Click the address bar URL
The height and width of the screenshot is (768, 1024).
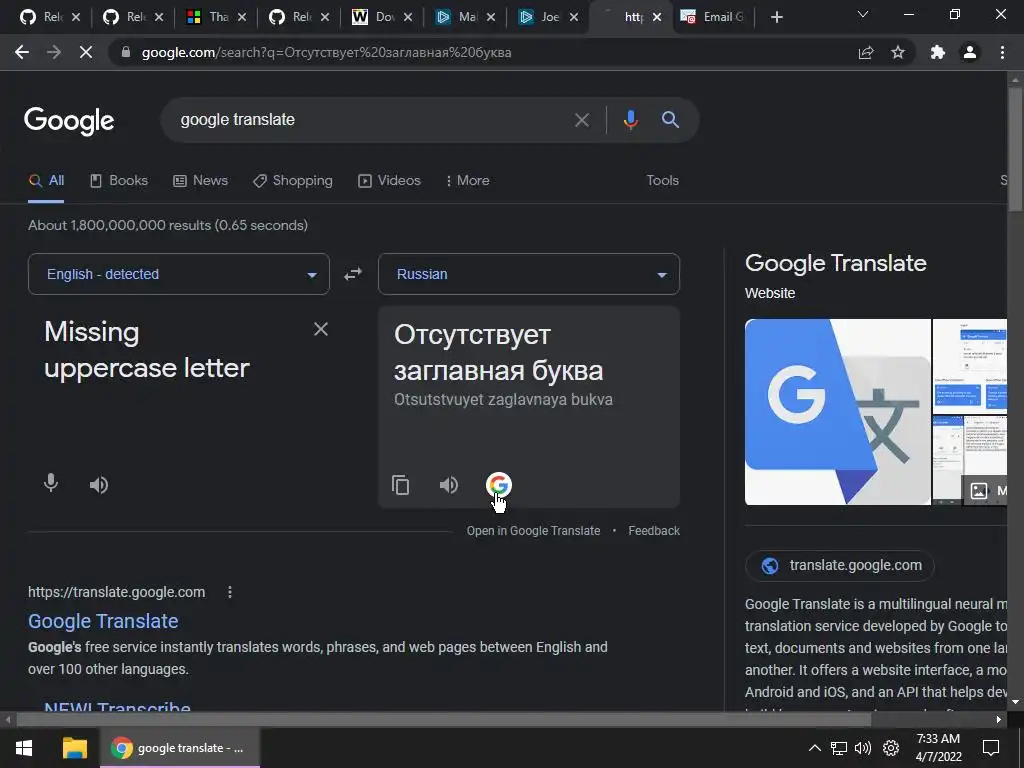pos(327,52)
